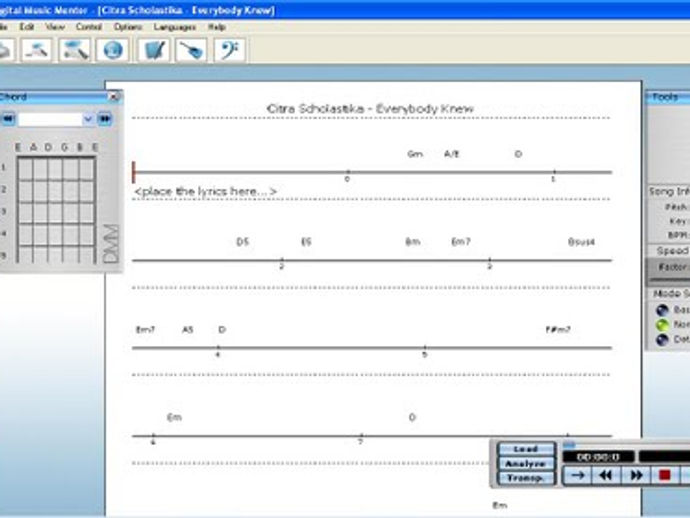
Task: Click the blue globe toolbar icon
Action: pos(113,50)
